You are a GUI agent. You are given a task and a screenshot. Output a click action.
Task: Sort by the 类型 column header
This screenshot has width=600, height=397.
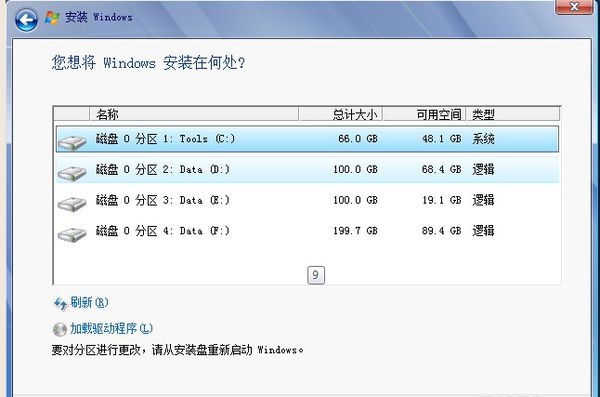coord(513,114)
